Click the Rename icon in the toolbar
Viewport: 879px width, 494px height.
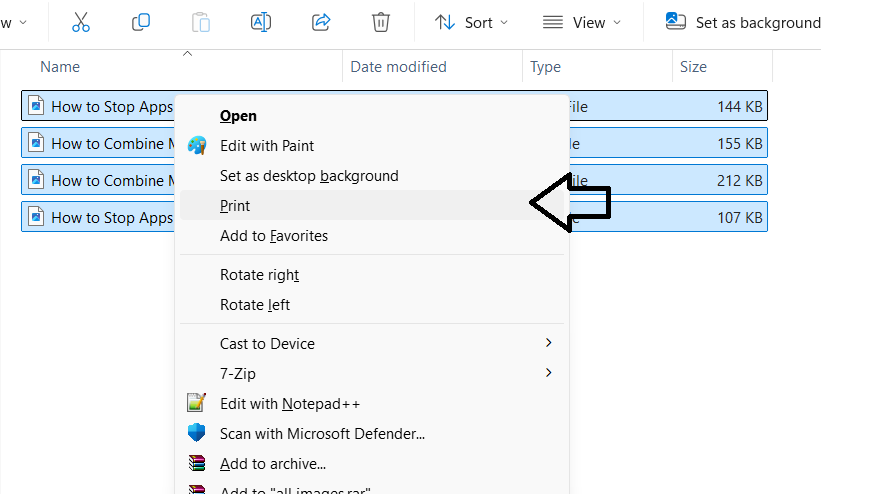coord(261,22)
